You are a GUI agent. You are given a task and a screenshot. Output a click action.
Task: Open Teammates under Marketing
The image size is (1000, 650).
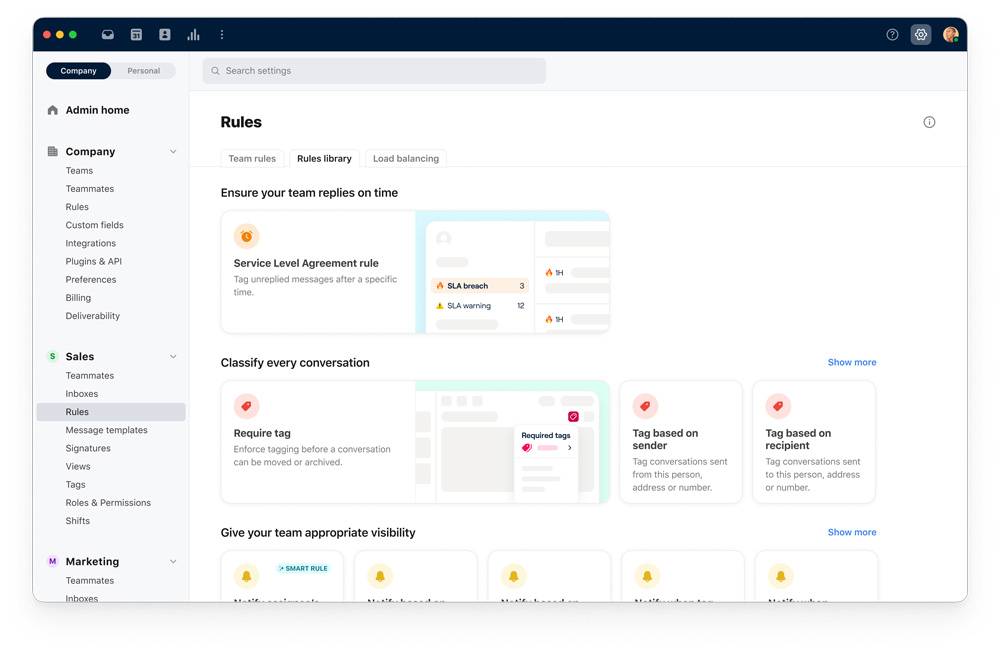(89, 580)
